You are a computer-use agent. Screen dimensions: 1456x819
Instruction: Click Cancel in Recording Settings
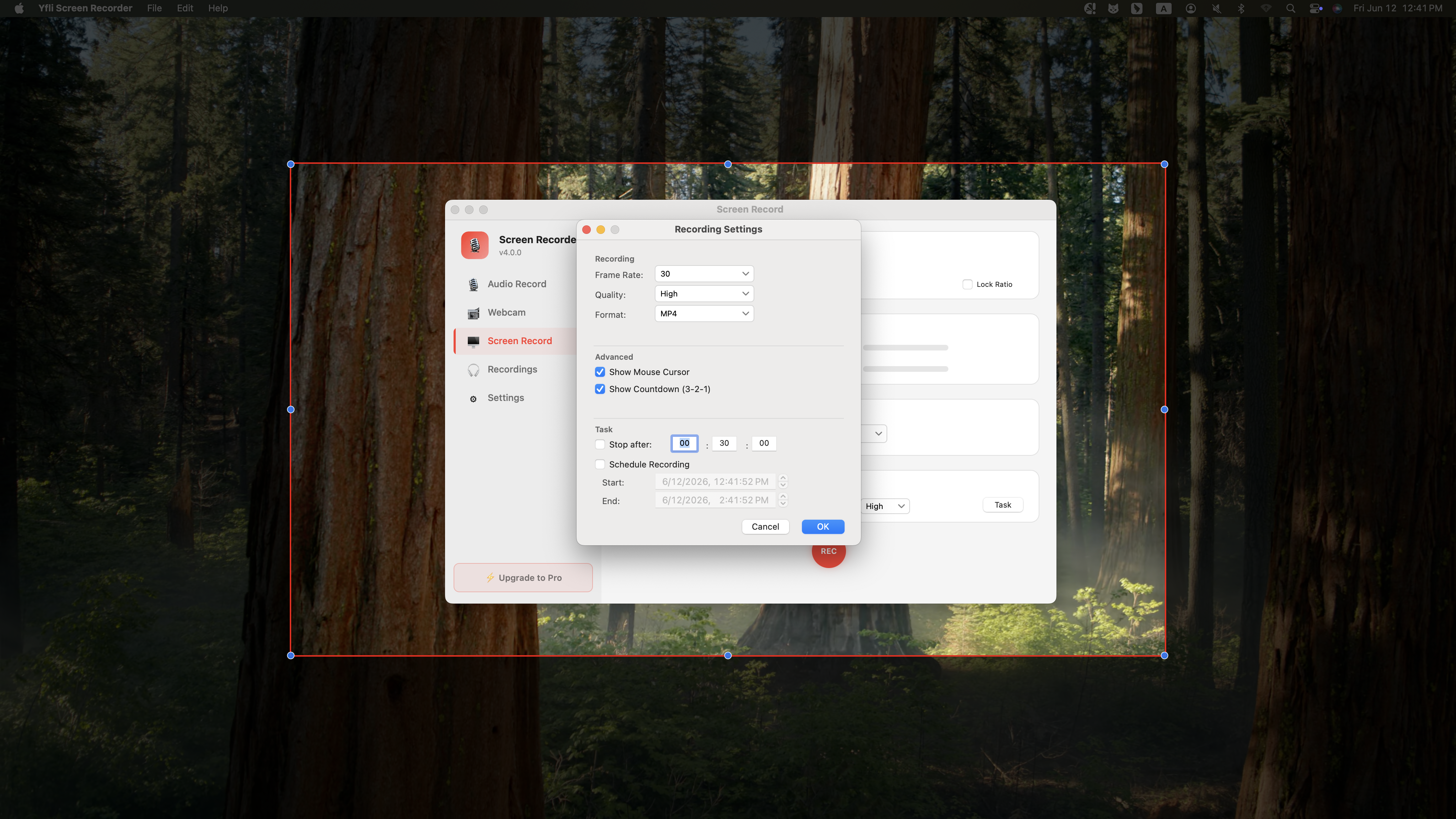tap(765, 527)
